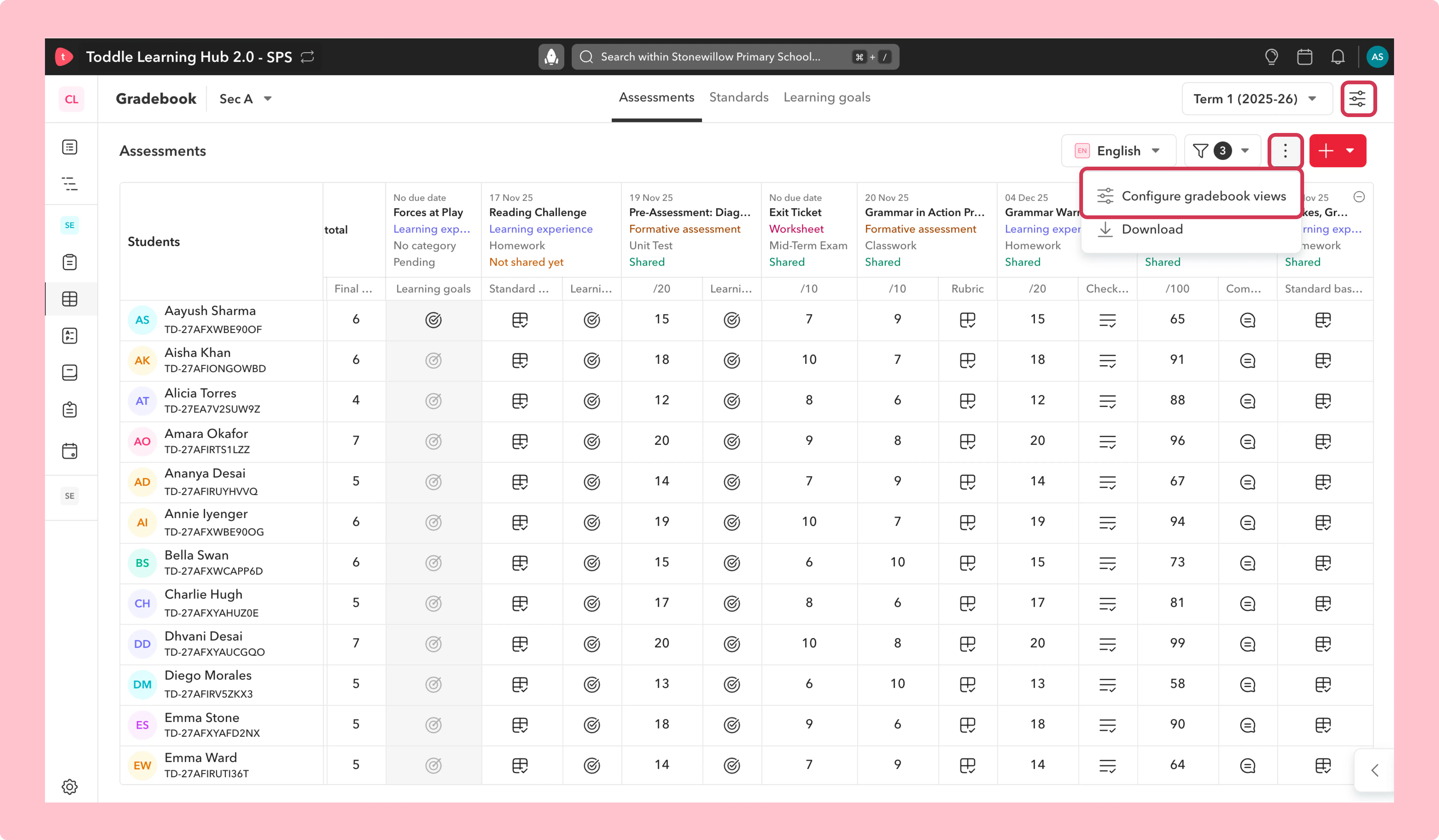
Task: Open Amara Okafor's comment icon
Action: (1247, 442)
